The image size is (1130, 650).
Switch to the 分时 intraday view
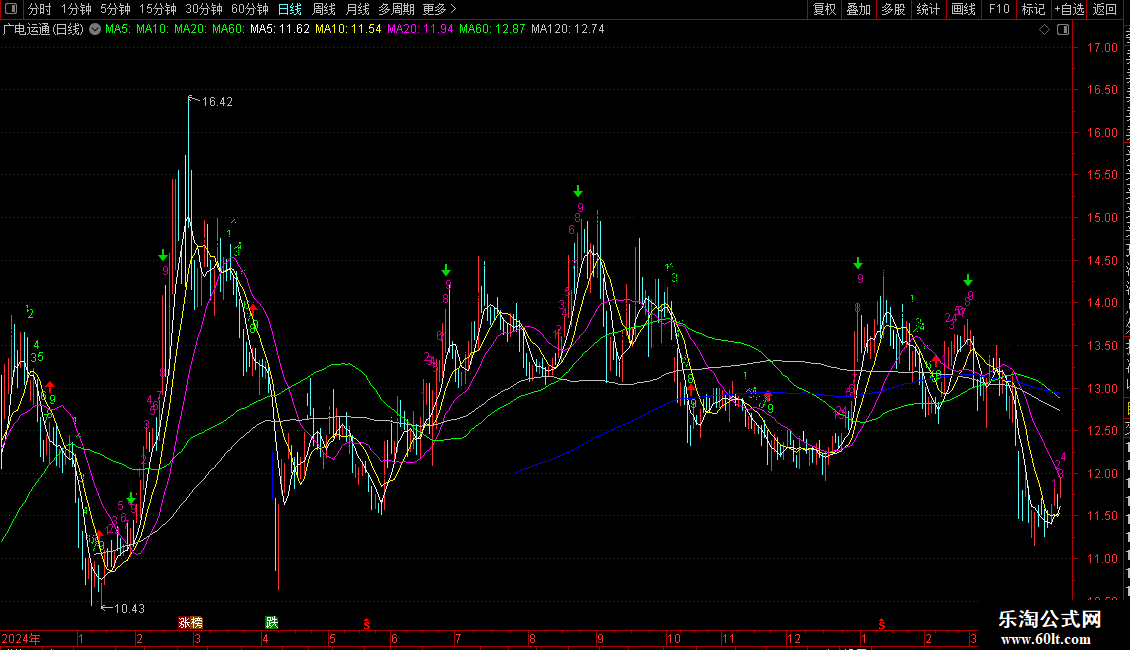(40, 9)
